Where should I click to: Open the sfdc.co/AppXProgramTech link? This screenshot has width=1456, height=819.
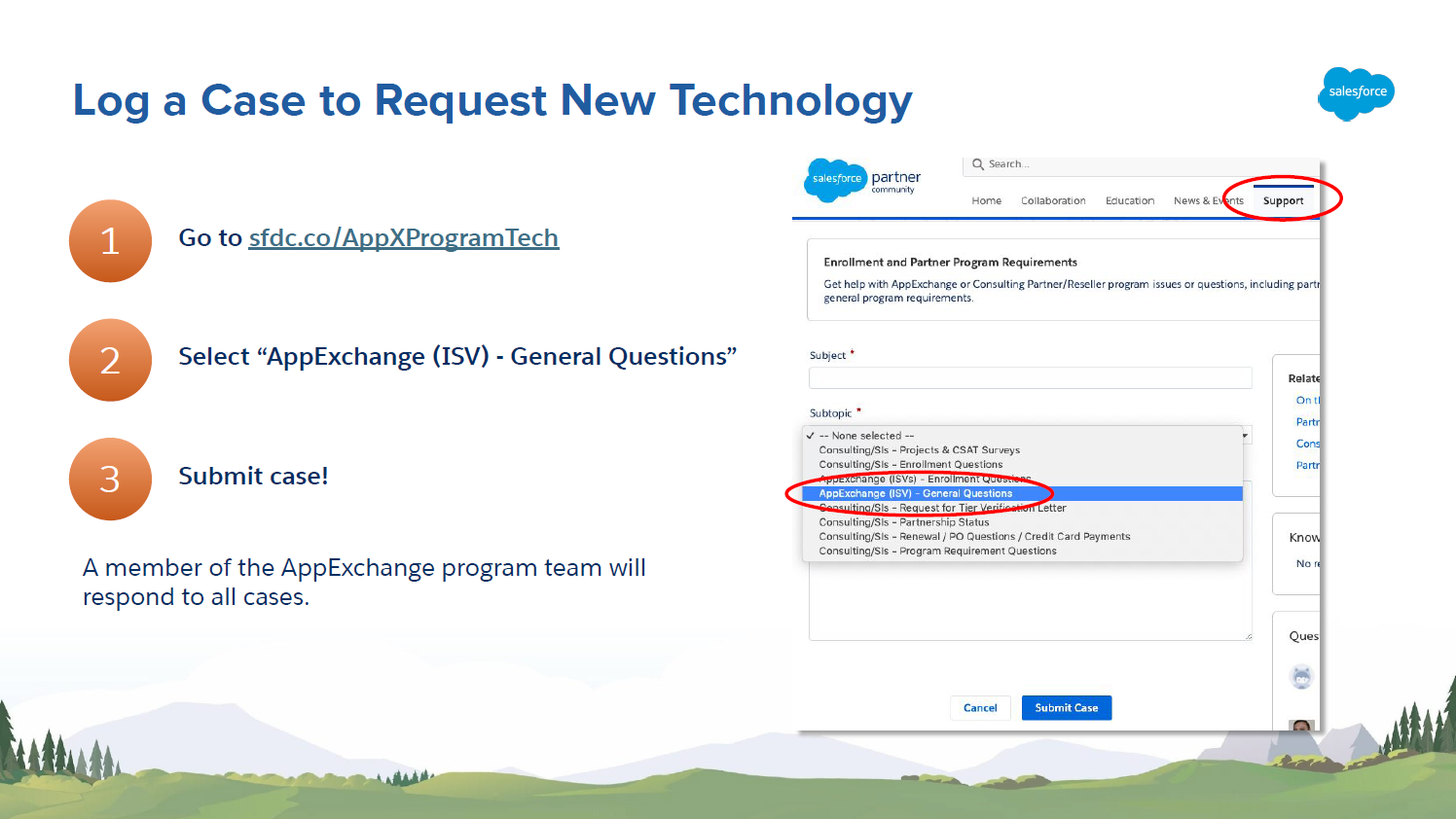(x=403, y=238)
